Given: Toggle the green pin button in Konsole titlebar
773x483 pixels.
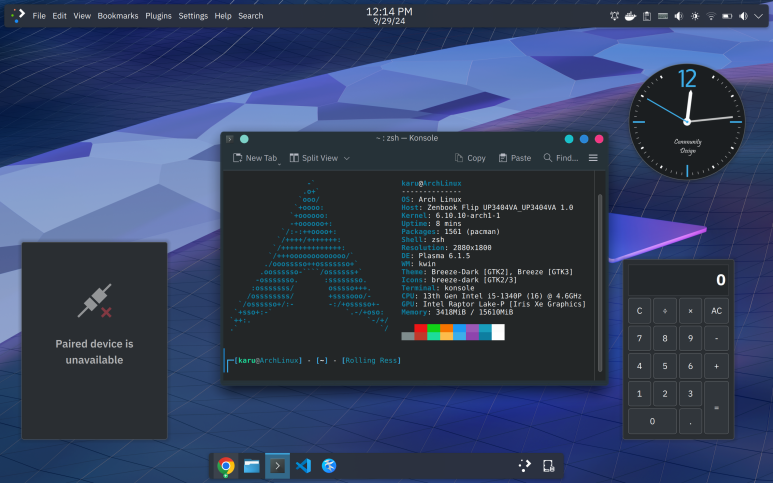Looking at the screenshot, I should (x=244, y=139).
